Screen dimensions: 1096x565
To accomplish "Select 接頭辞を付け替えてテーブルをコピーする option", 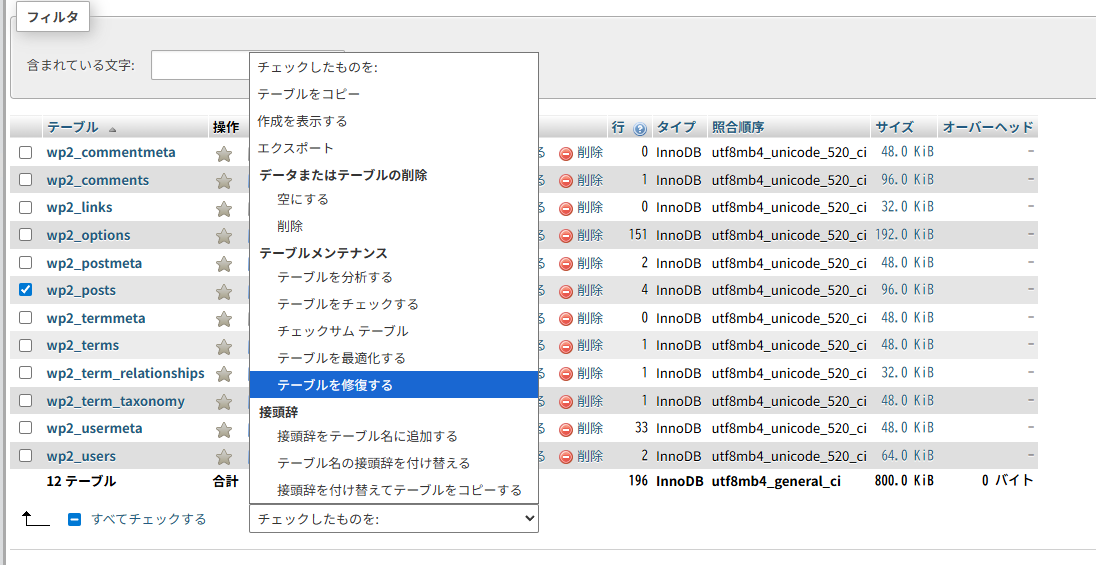I will (394, 490).
